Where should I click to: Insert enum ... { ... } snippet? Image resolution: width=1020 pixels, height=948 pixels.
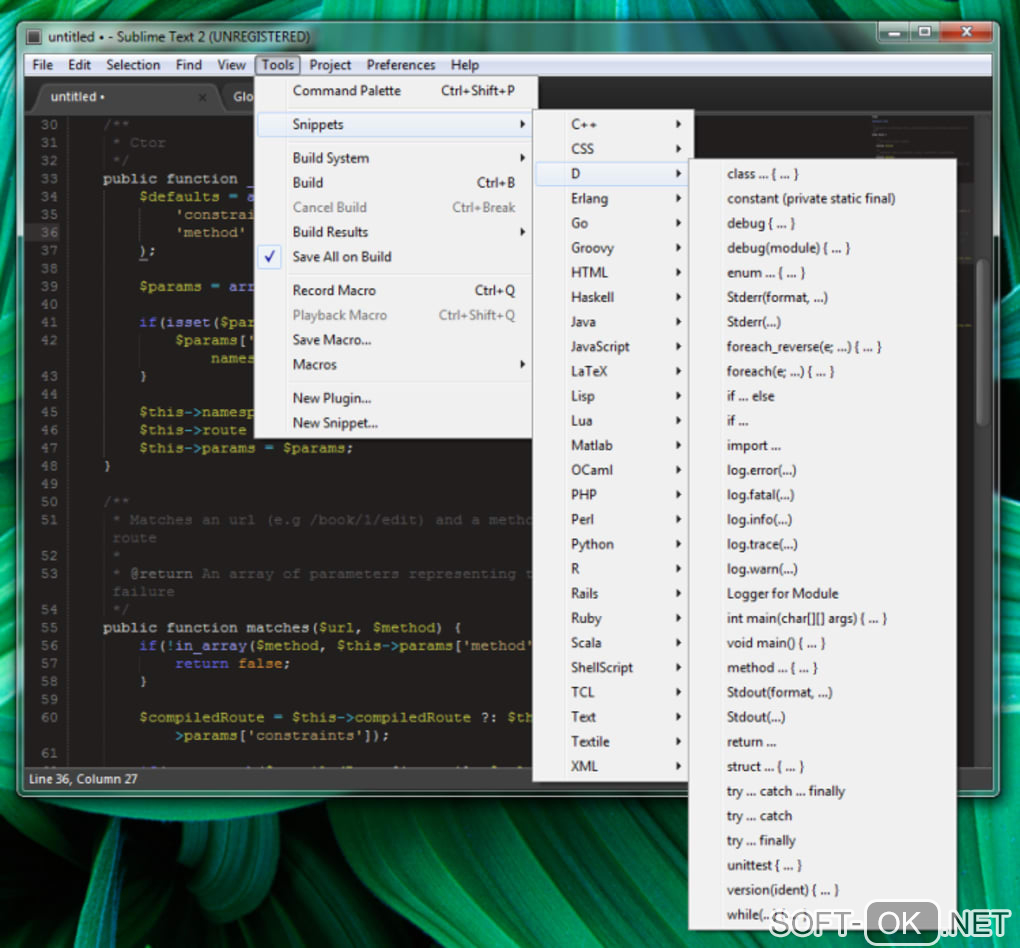823,273
